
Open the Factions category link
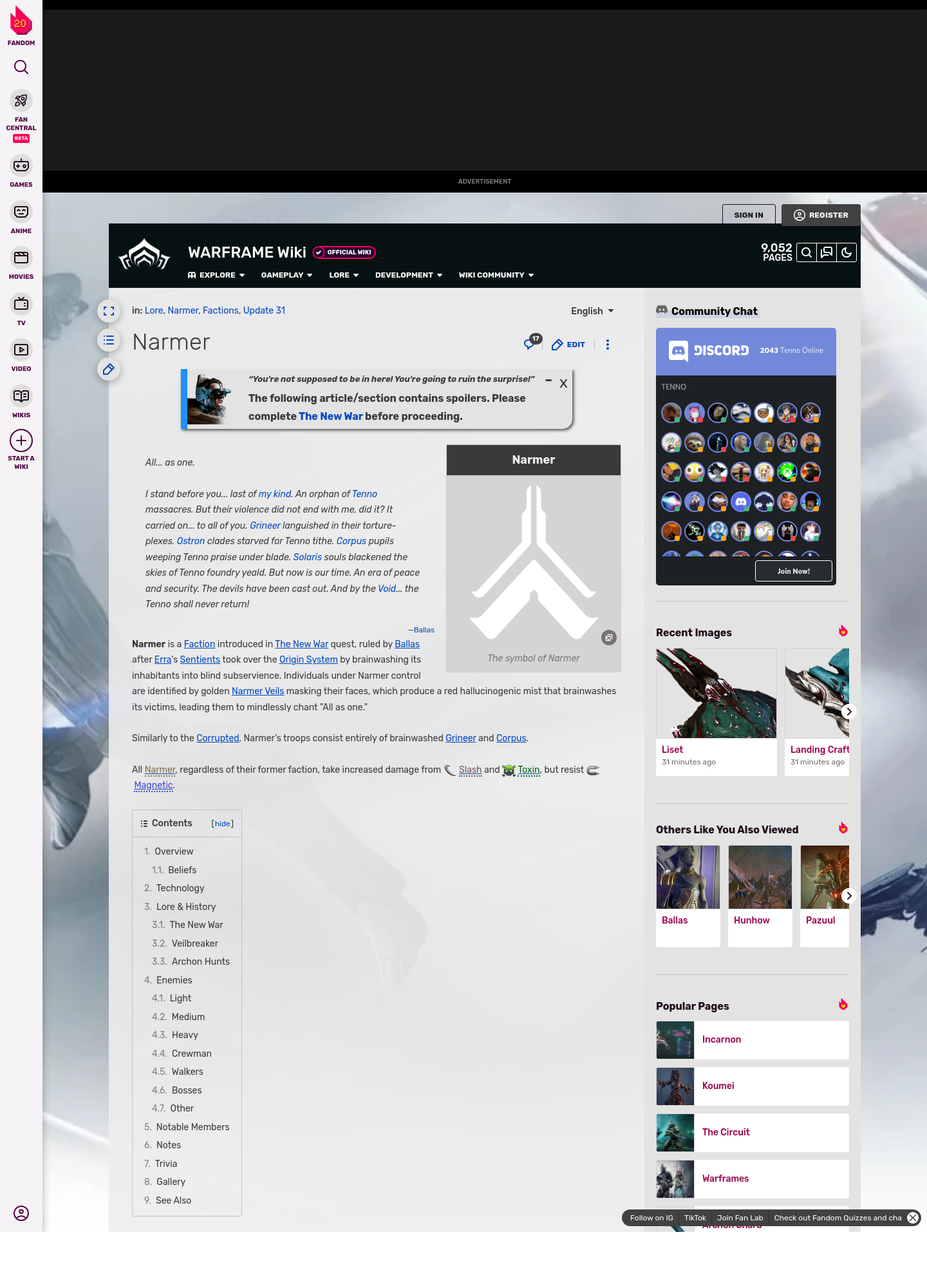click(x=221, y=310)
